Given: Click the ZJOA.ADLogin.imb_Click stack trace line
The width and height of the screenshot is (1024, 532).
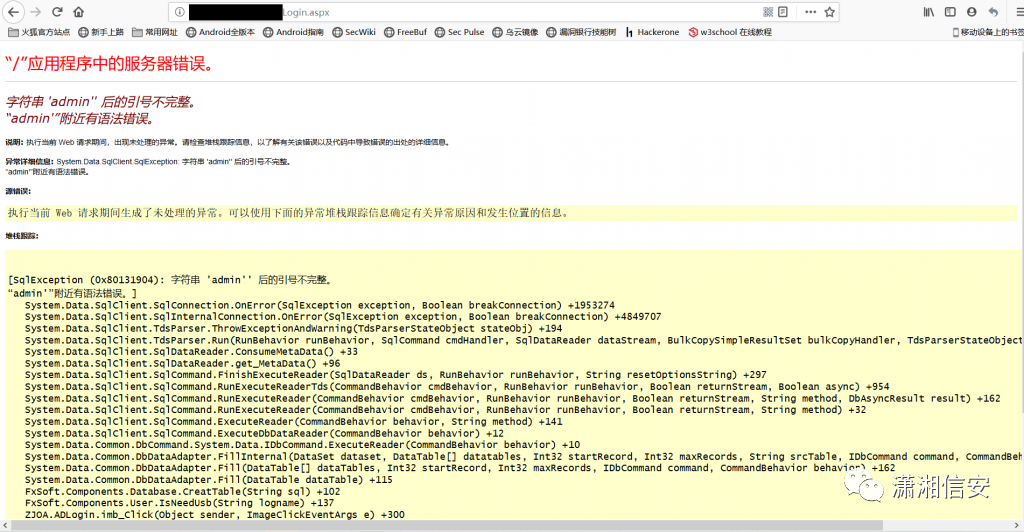Looking at the screenshot, I should (x=215, y=514).
